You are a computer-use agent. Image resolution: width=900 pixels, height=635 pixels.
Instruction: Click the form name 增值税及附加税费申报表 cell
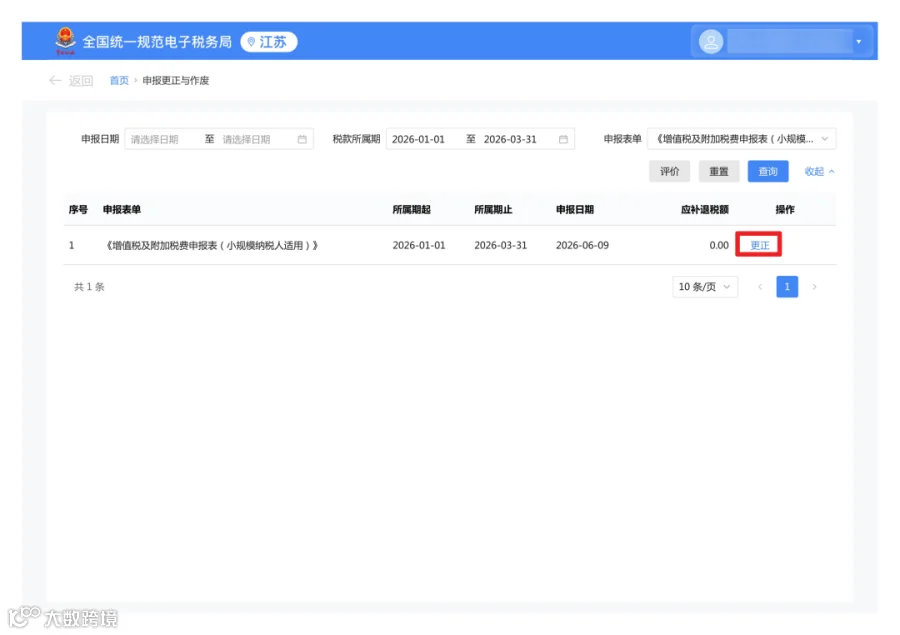pos(211,246)
